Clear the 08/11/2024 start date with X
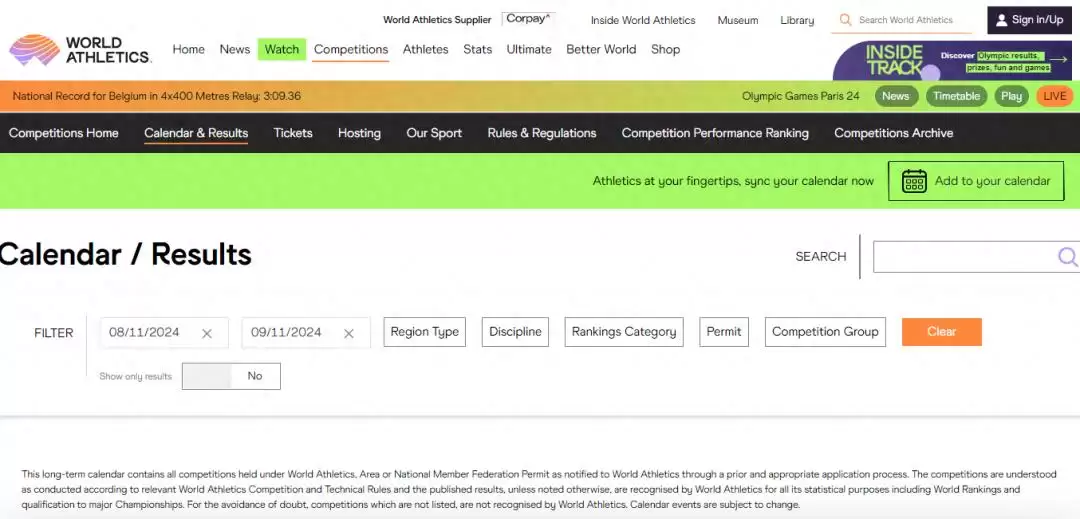 point(207,333)
